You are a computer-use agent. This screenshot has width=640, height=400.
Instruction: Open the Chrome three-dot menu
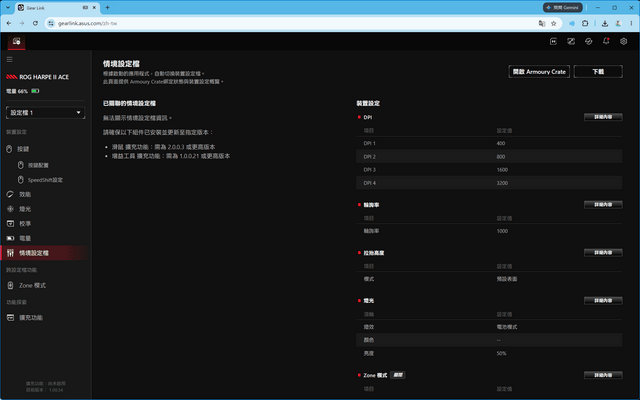pos(631,24)
